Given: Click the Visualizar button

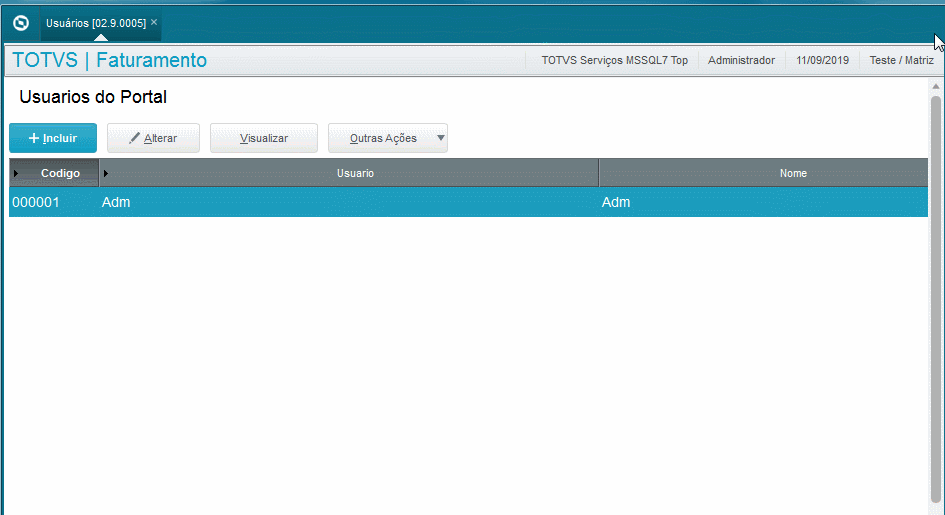Looking at the screenshot, I should (x=263, y=138).
